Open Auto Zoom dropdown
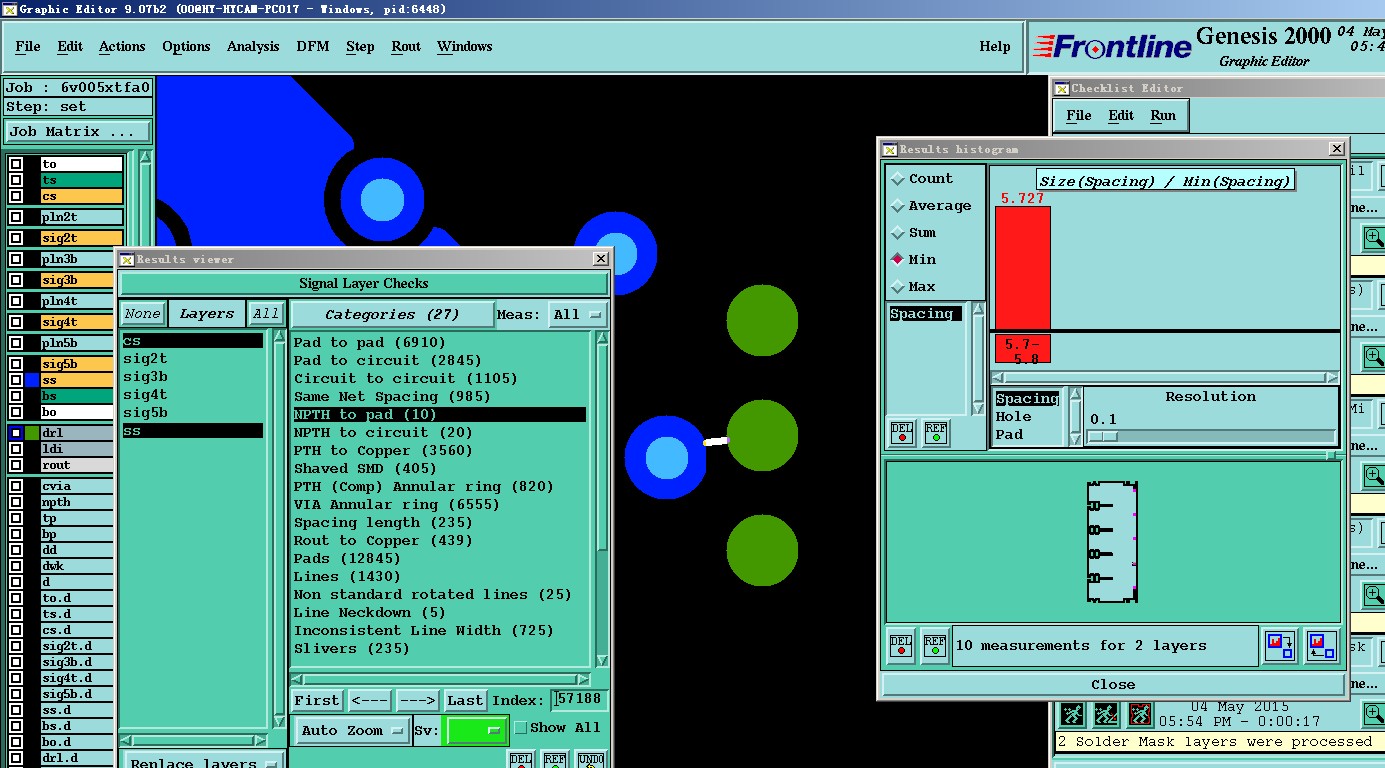1385x768 pixels. coord(351,731)
